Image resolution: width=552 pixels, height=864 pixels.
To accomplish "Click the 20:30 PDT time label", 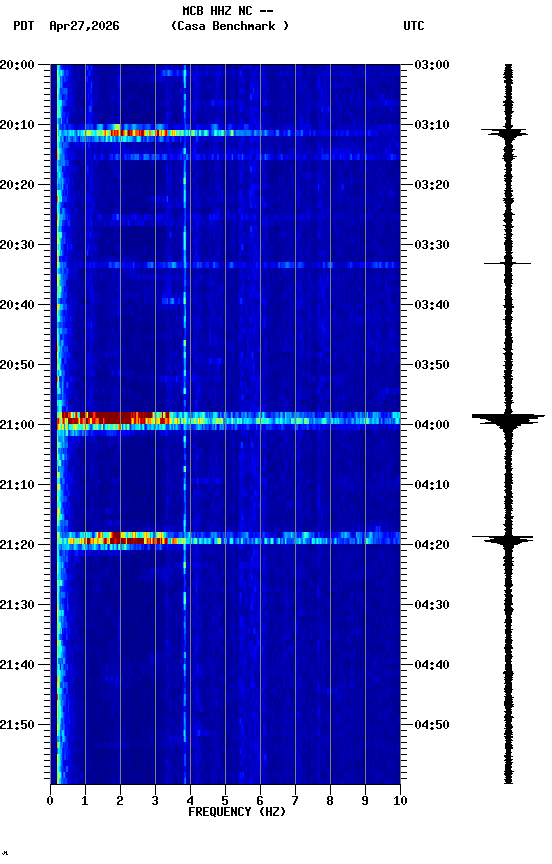I will (x=17, y=245).
